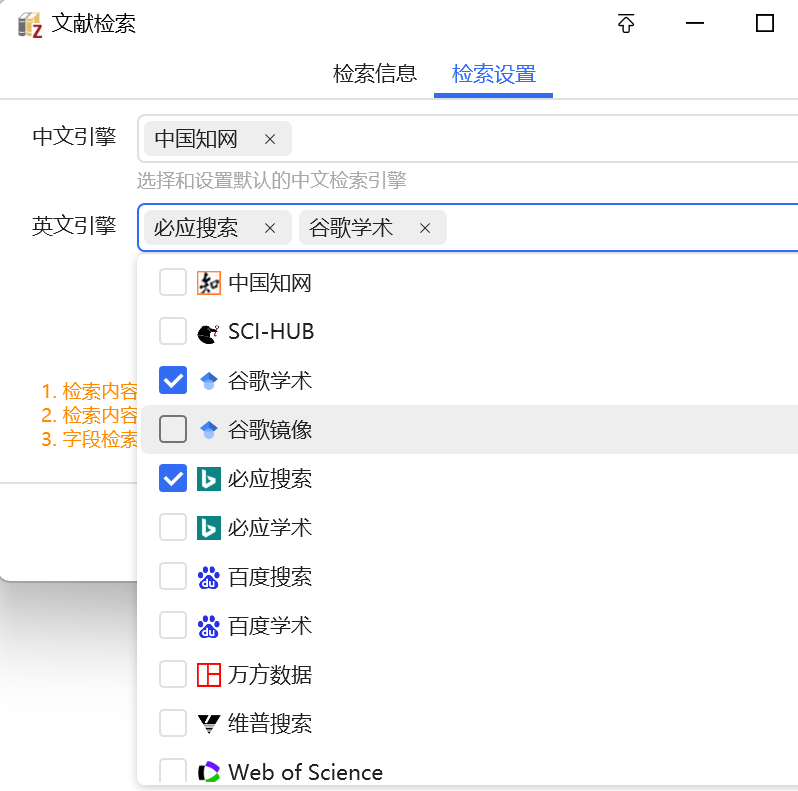The image size is (798, 791).
Task: Uncheck the 谷歌学术 checkbox
Action: 173,380
